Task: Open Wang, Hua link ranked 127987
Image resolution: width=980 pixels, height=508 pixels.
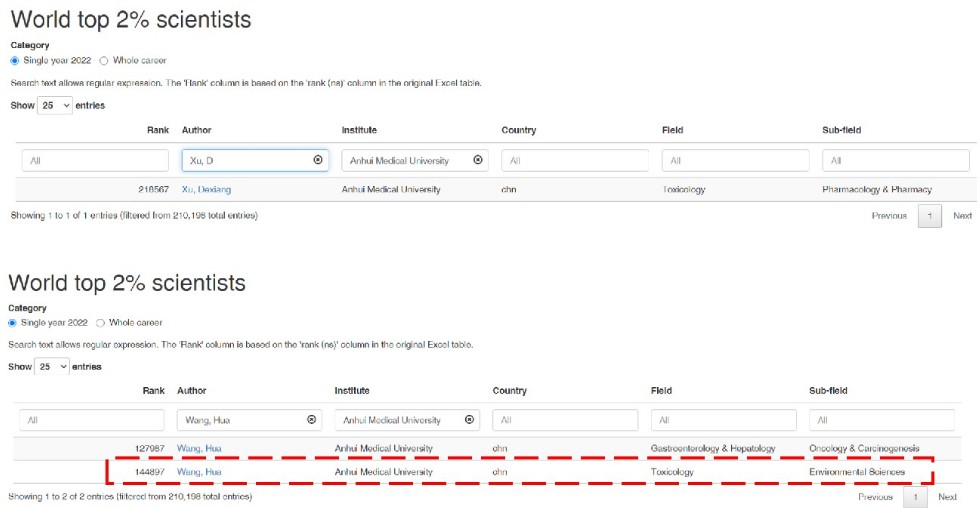Action: [x=199, y=448]
